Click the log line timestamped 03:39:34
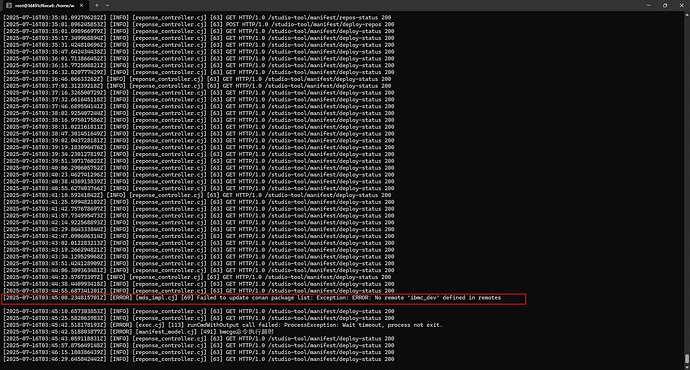690x370 pixels. point(198,154)
